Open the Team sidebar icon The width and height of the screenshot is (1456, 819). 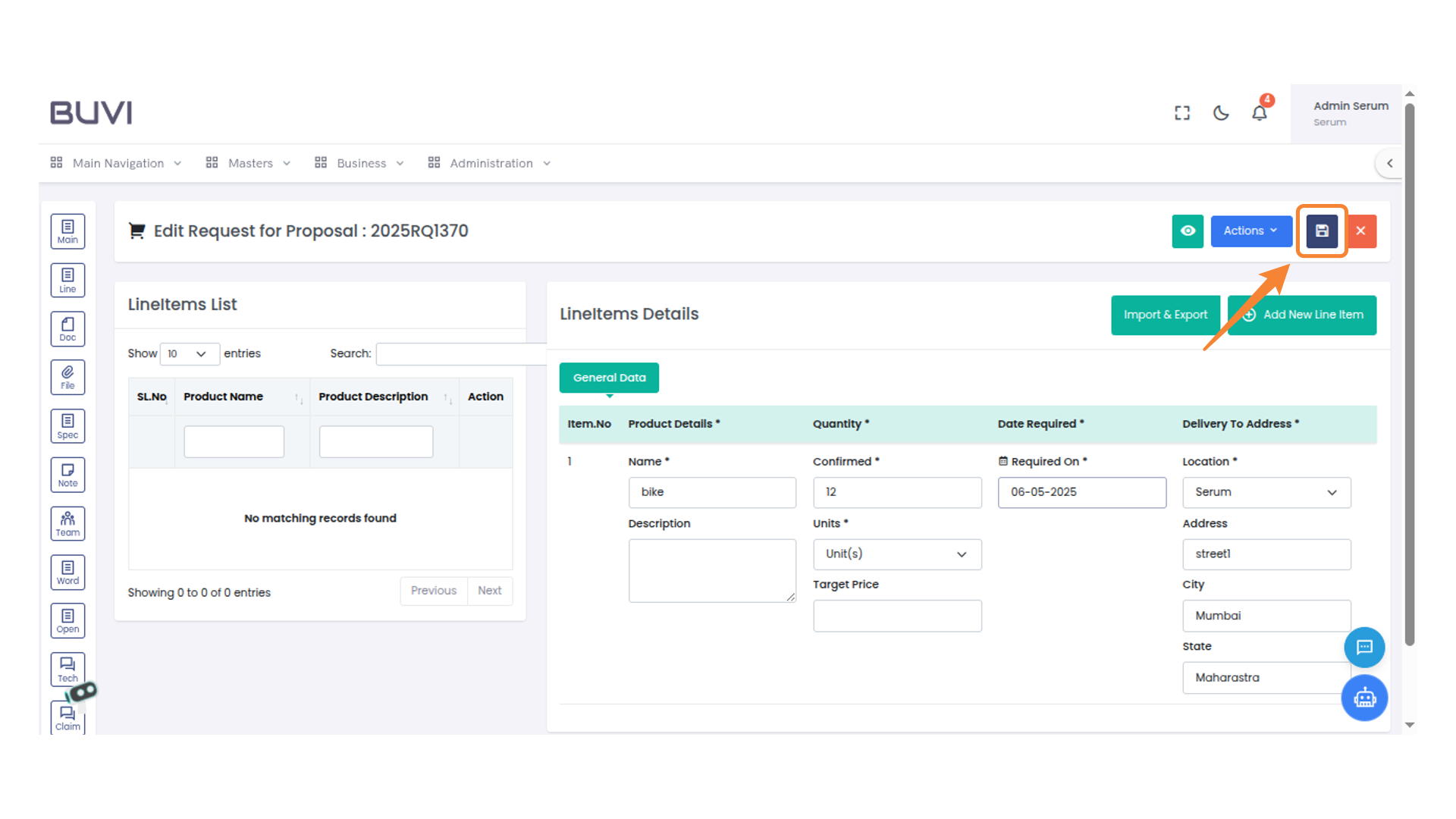click(x=67, y=523)
